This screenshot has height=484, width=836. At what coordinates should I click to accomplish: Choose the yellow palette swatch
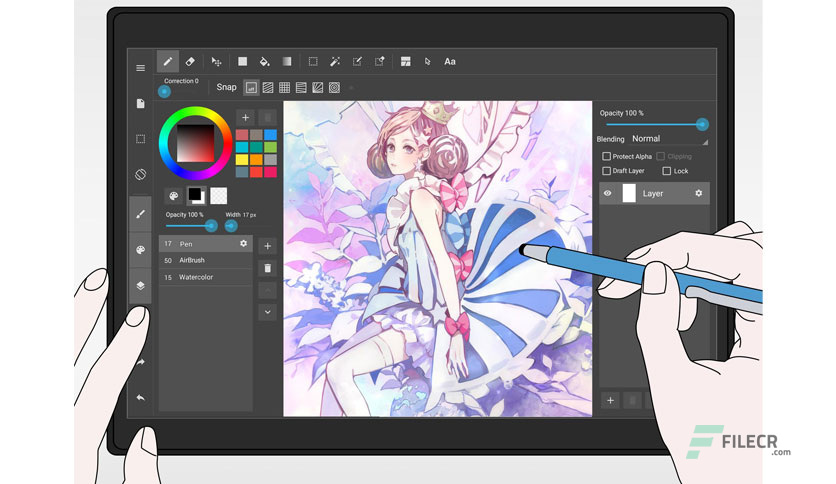point(242,159)
